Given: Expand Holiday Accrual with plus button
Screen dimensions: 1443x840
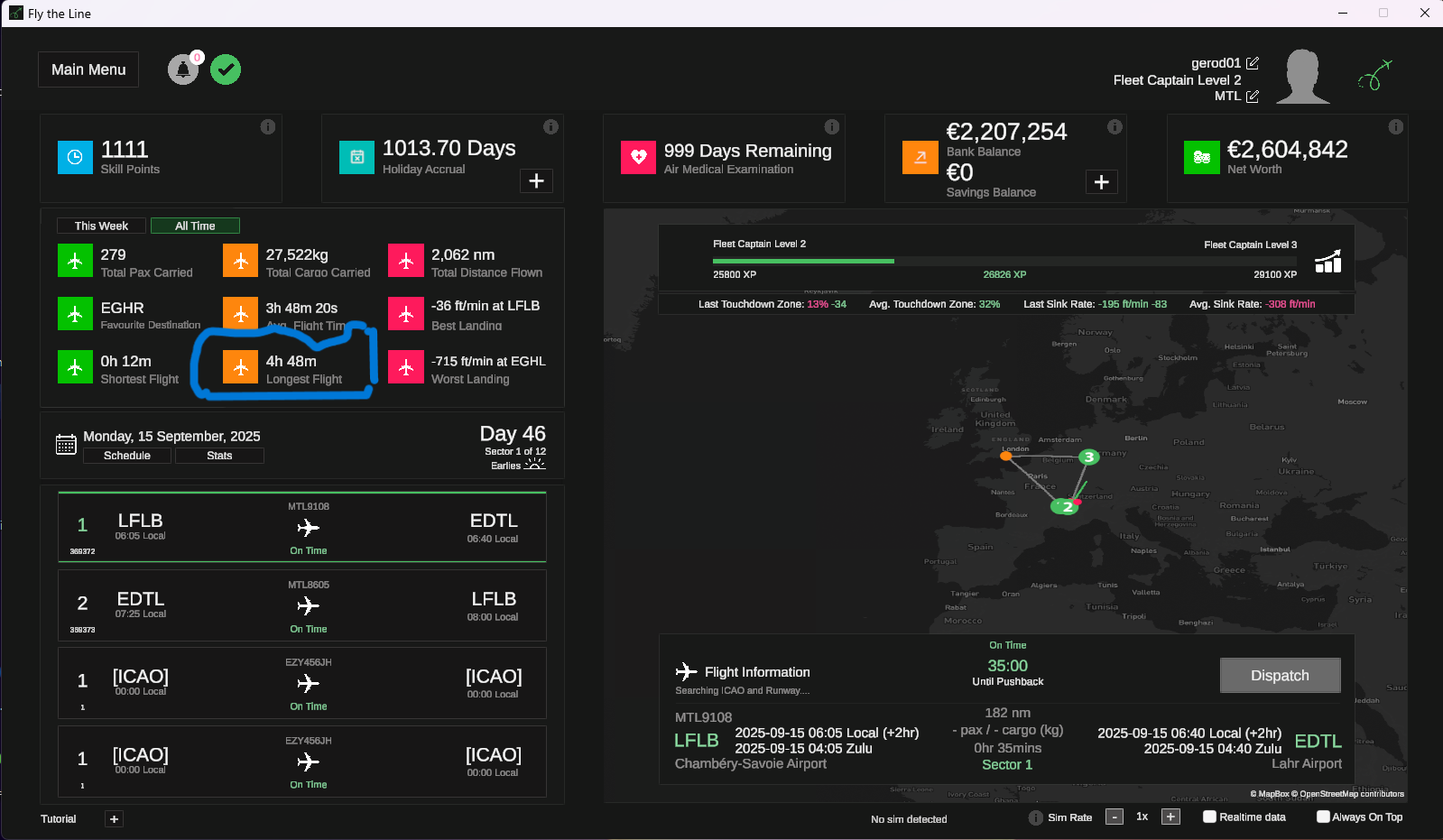Looking at the screenshot, I should [x=536, y=180].
